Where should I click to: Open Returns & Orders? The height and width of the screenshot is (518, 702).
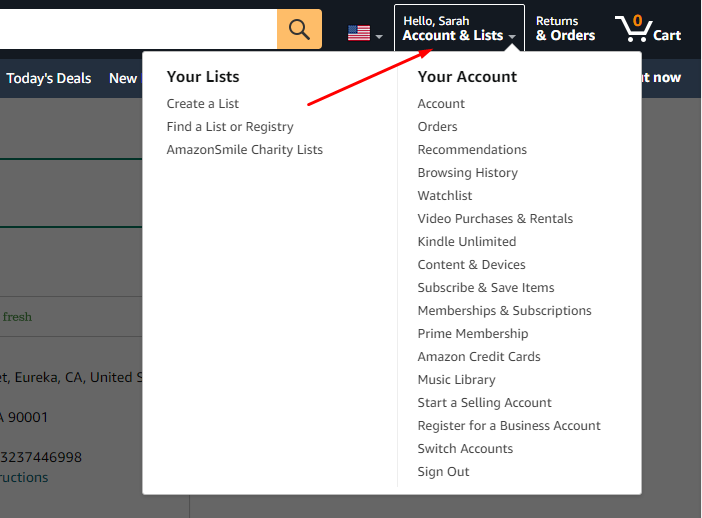(x=565, y=29)
